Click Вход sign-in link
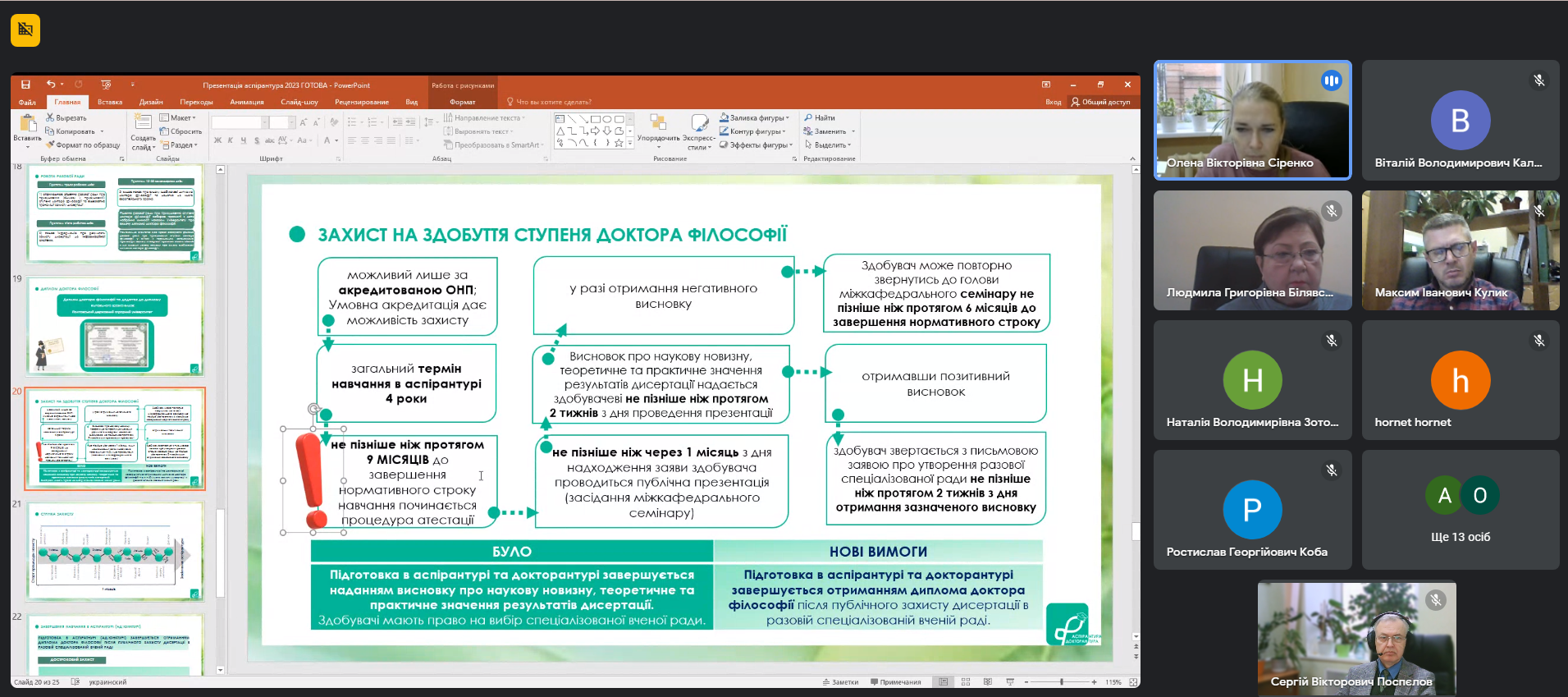1568x697 pixels. [x=1054, y=102]
